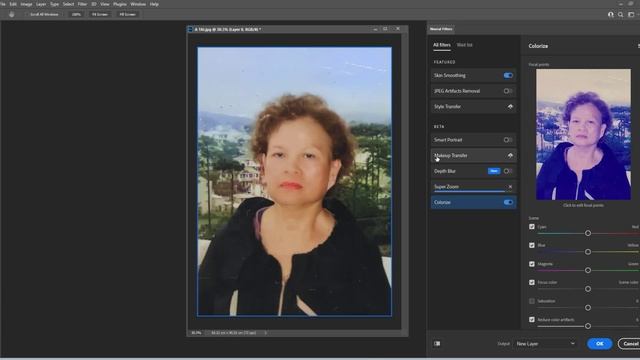Uncheck the Blue/Yellow checkbox
This screenshot has width=640, height=360.
pos(532,245)
